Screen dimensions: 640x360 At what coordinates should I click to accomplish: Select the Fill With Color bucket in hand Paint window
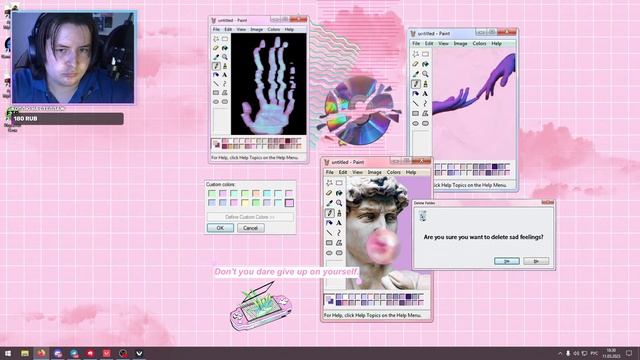(x=225, y=48)
